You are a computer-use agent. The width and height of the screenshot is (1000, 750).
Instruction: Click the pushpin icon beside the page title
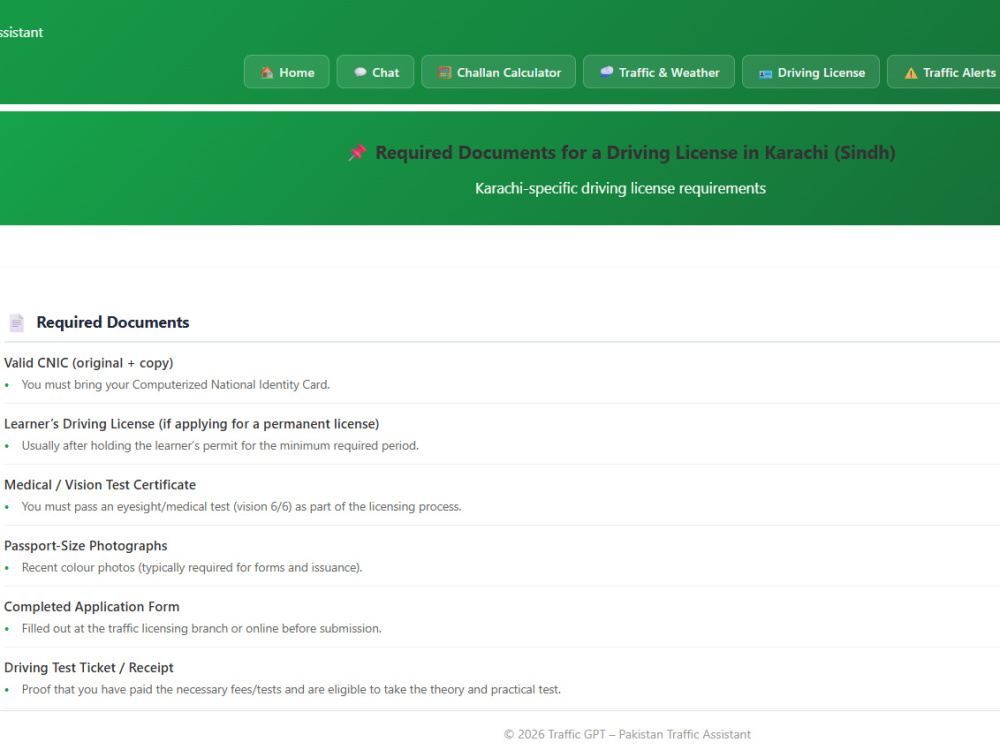coord(357,152)
